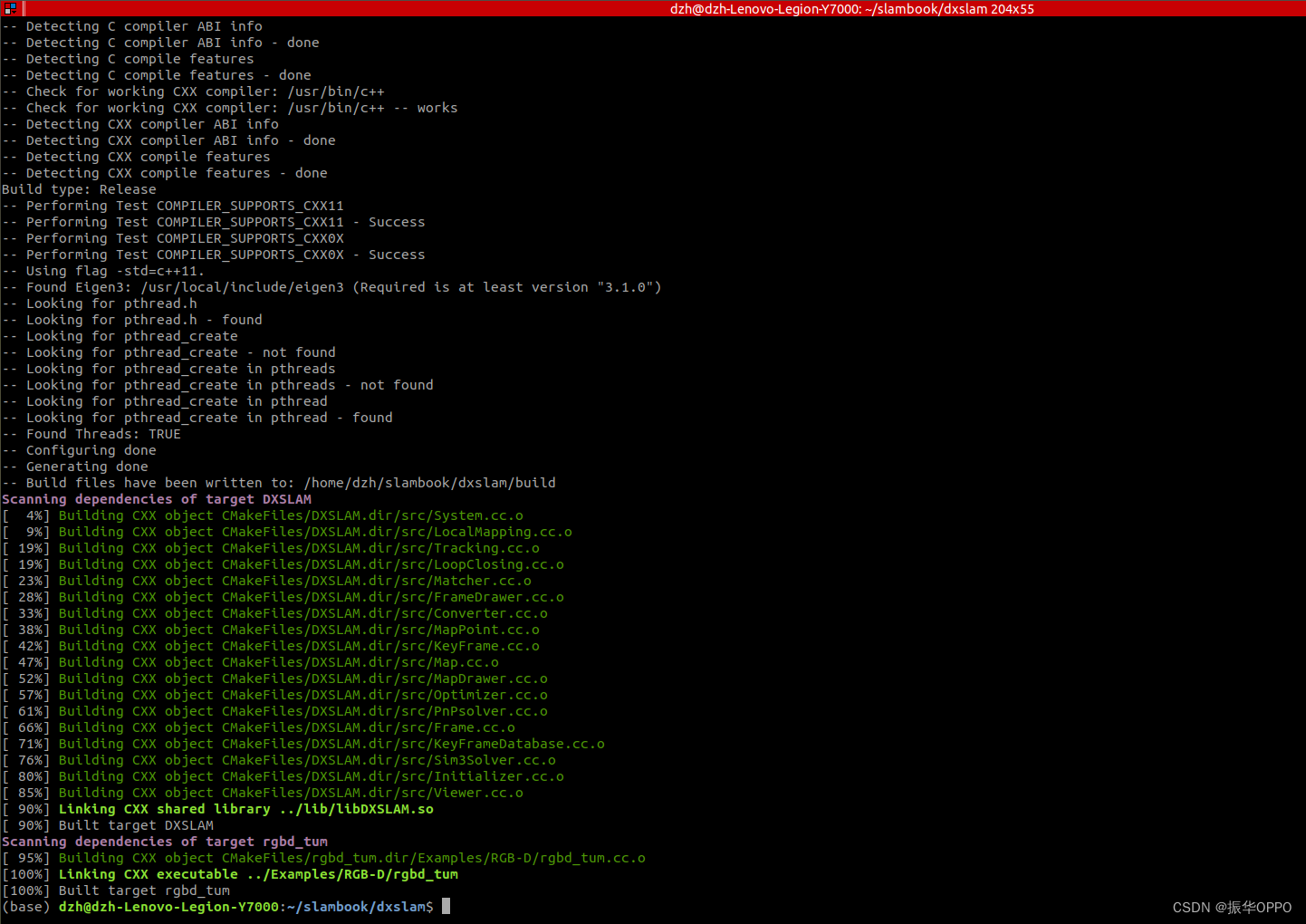Image resolution: width=1306 pixels, height=924 pixels.
Task: Click the Terminator grouping icon in the title bar
Action: tap(10, 8)
